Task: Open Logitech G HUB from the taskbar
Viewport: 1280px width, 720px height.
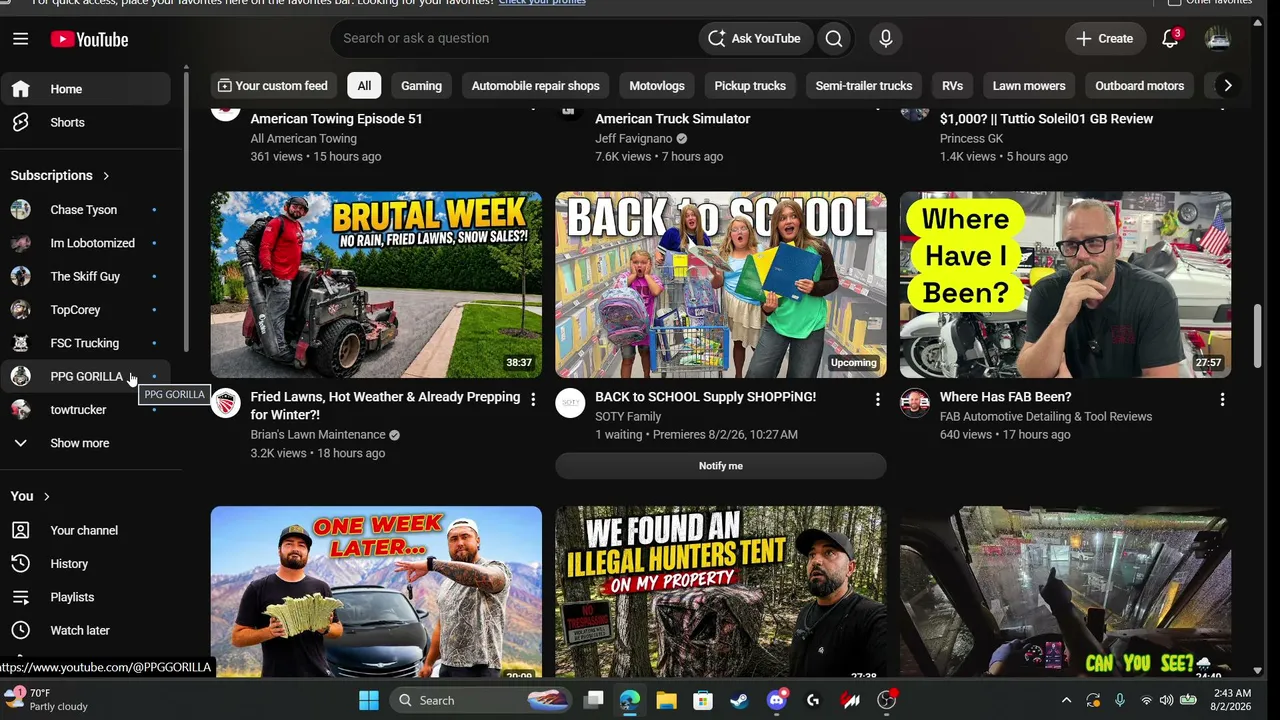Action: coord(813,700)
